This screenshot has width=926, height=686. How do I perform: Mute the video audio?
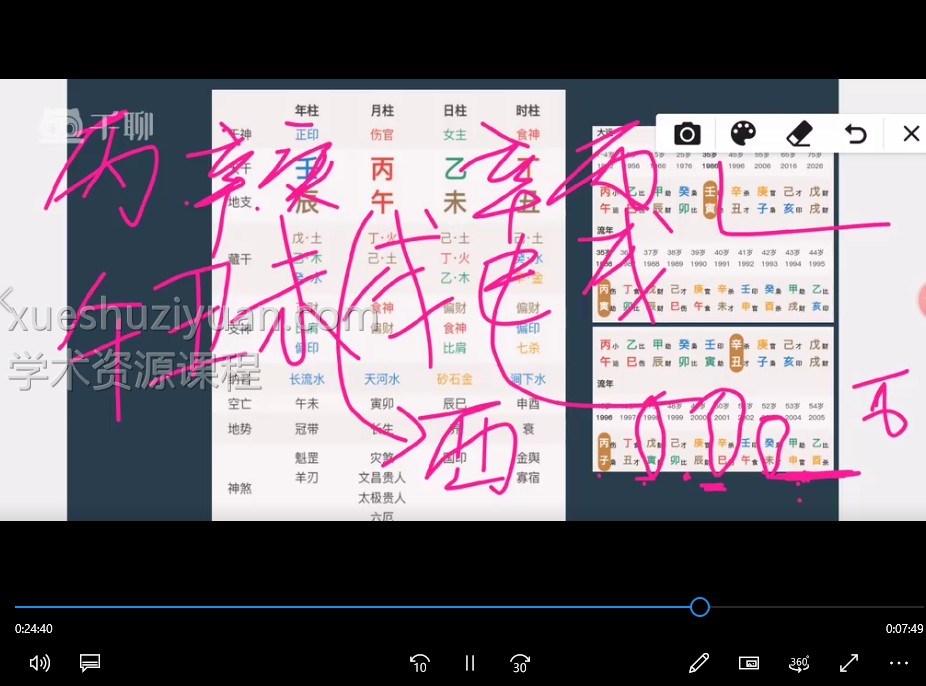coord(39,663)
